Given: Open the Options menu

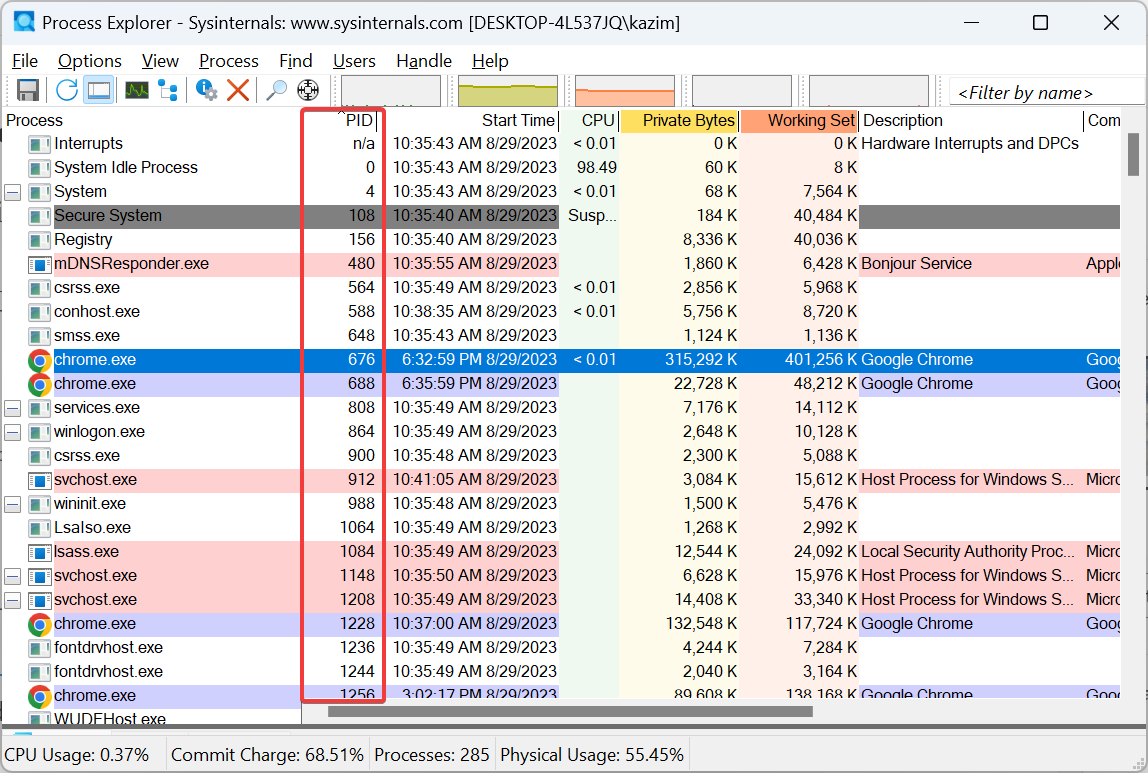Looking at the screenshot, I should (x=89, y=61).
